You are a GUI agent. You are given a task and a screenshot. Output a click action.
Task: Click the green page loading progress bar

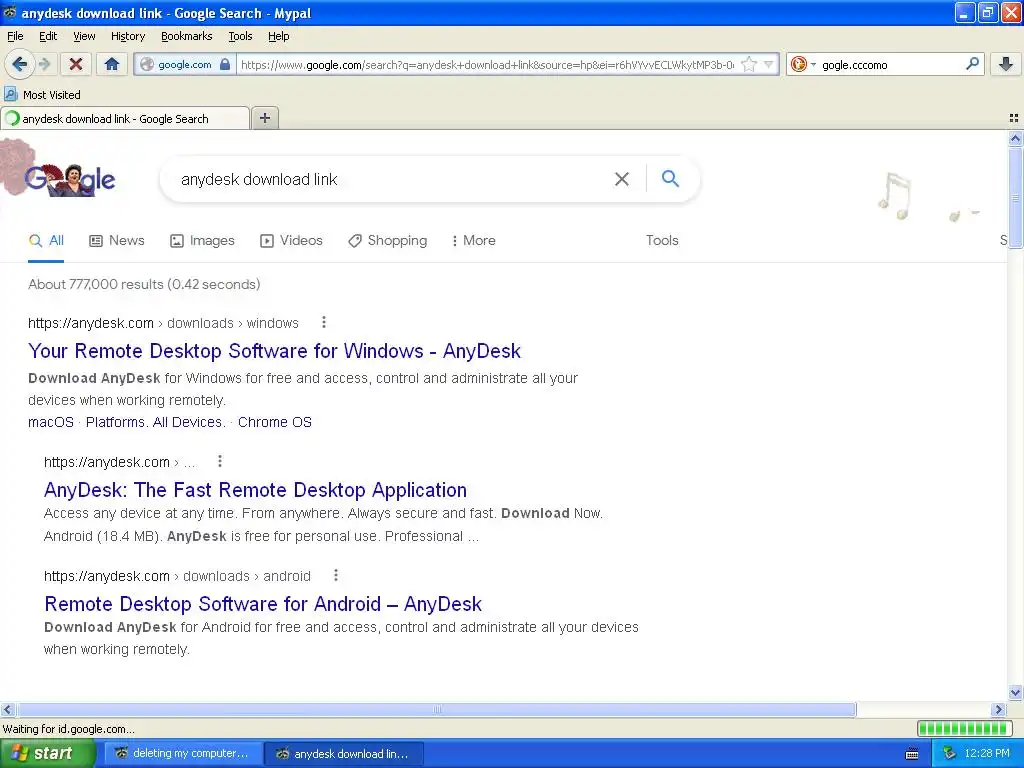tap(965, 728)
